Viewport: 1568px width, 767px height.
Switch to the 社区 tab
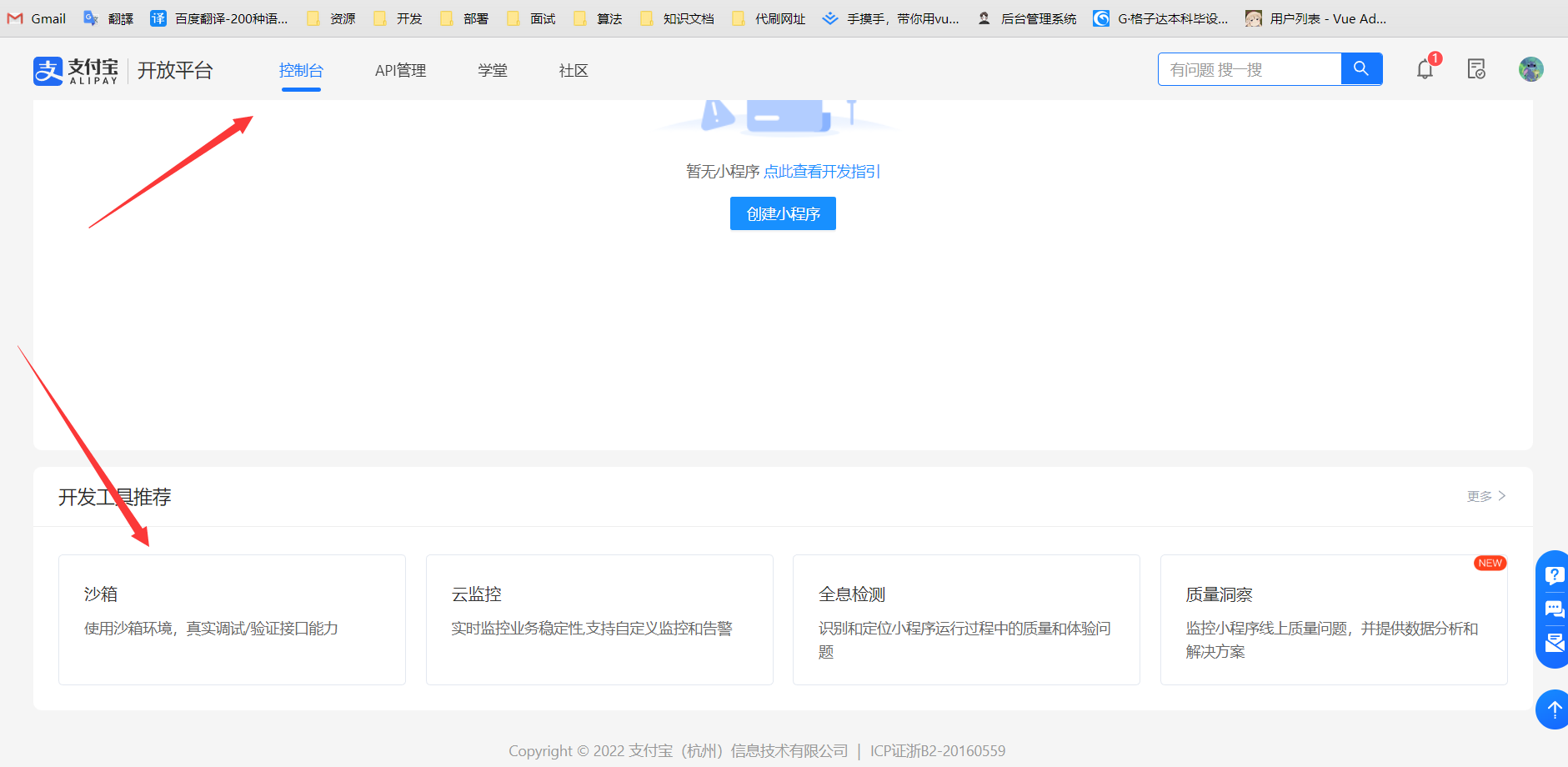[x=574, y=71]
